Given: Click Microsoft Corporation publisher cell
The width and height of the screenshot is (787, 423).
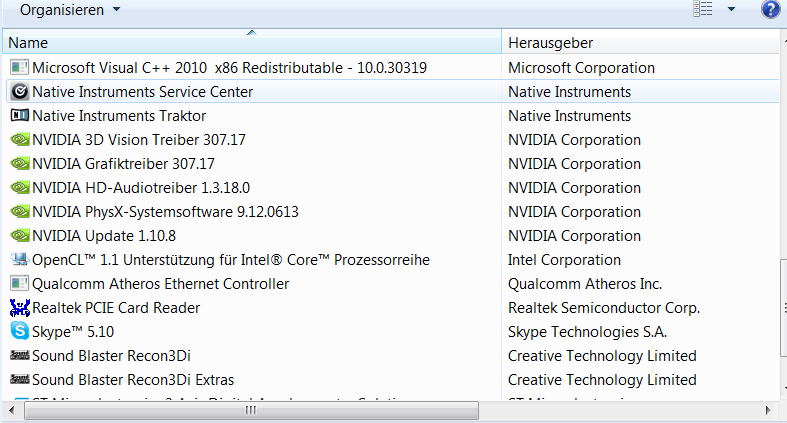Looking at the screenshot, I should point(581,68).
